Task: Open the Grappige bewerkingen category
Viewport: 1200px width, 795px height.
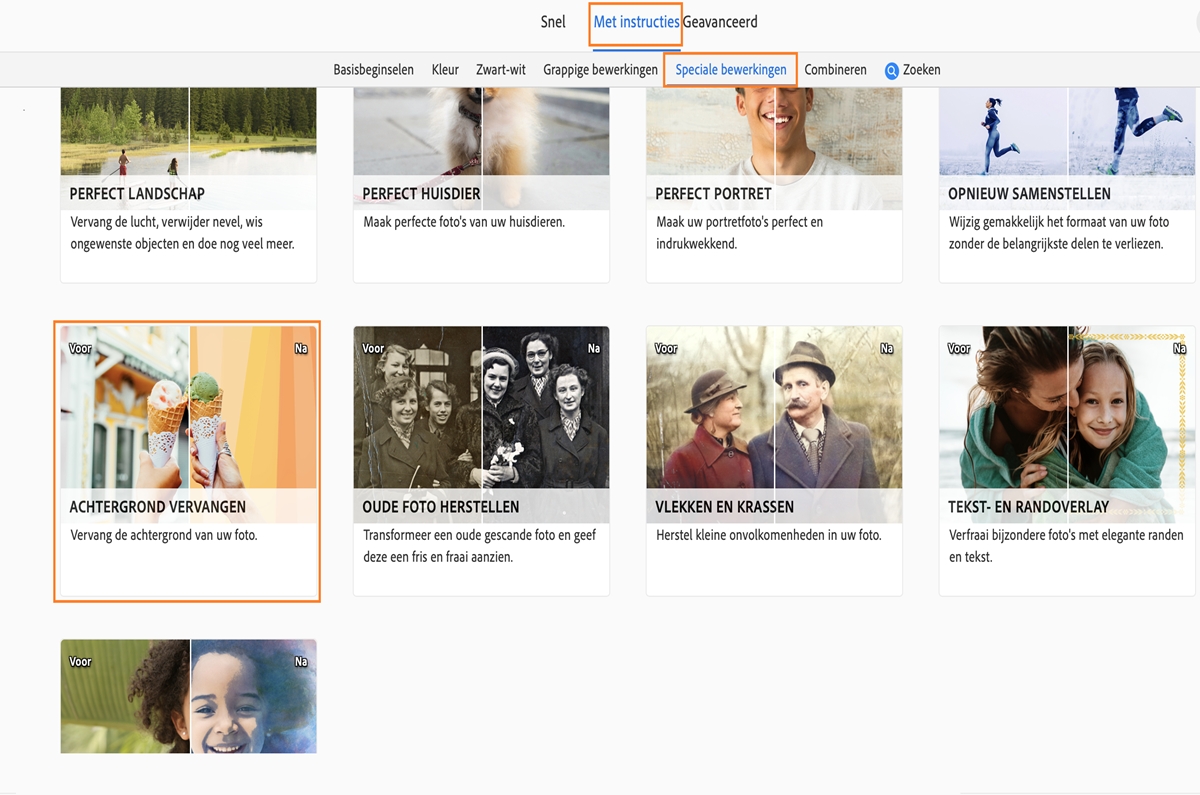Action: coord(600,69)
